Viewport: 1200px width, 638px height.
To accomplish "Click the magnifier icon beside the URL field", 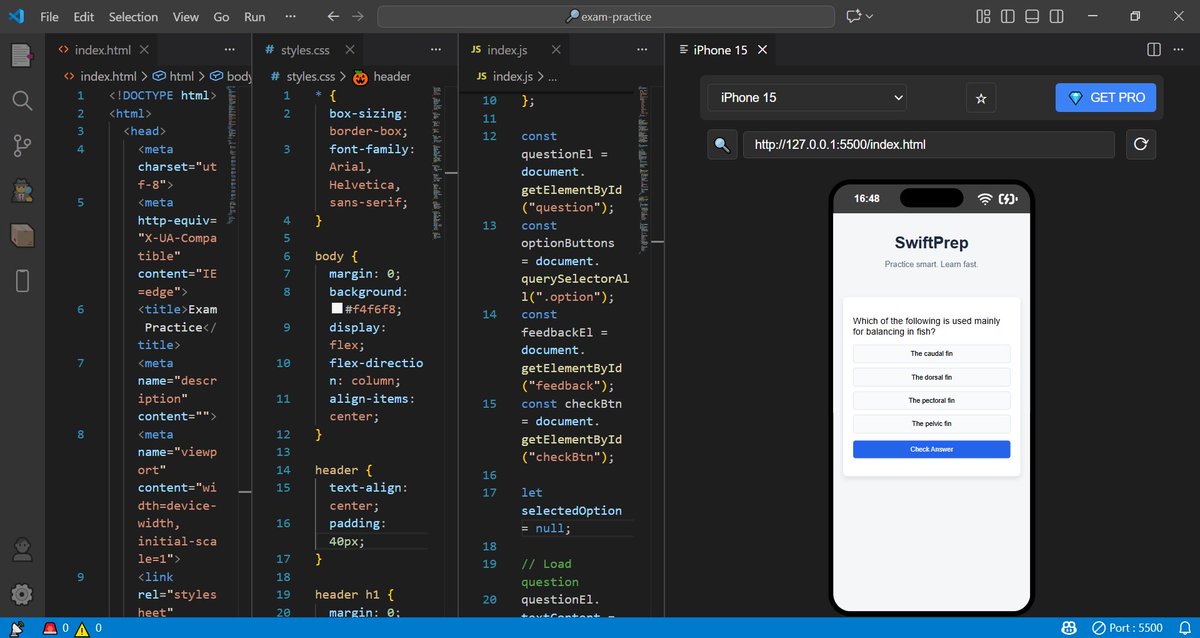I will pos(722,145).
